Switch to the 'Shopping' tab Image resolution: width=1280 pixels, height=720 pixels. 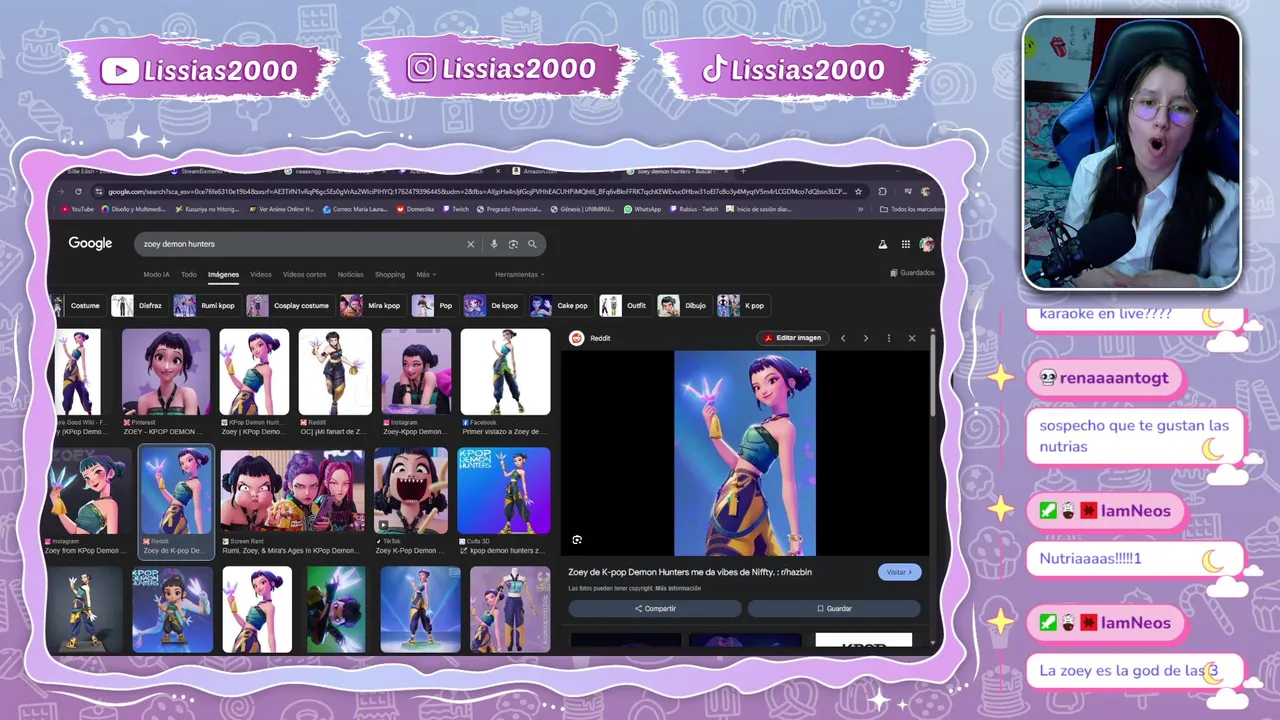[x=390, y=274]
